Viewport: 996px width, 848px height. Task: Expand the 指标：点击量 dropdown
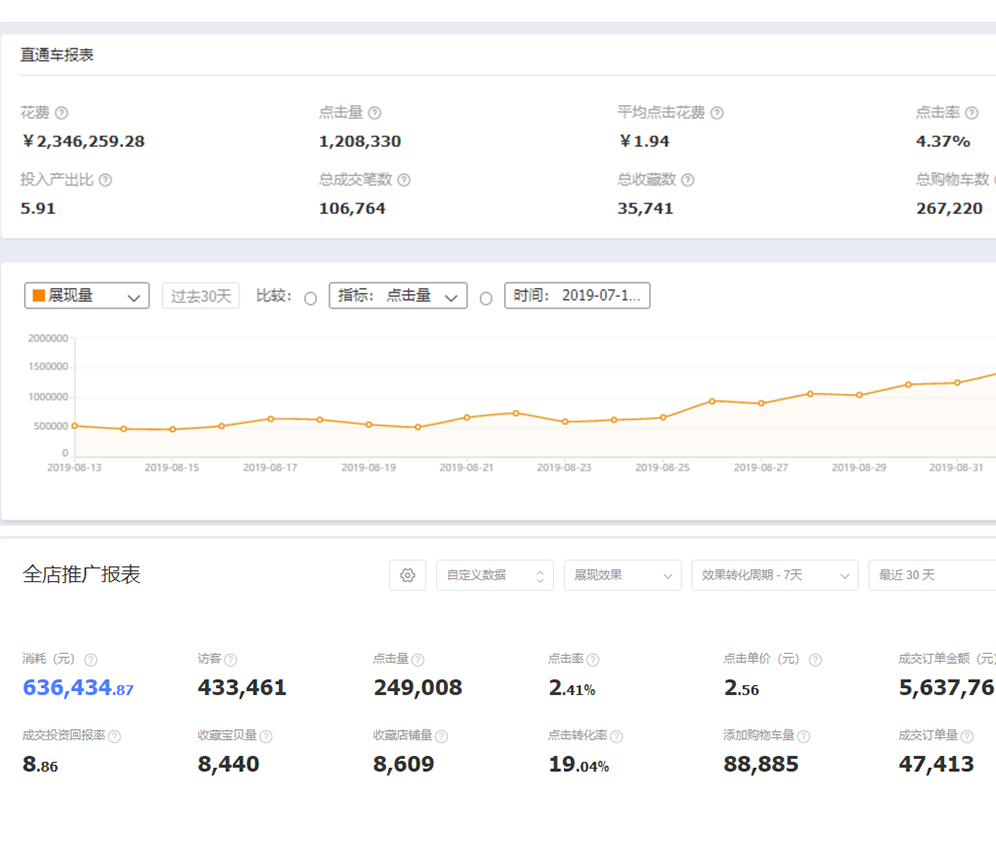(x=398, y=296)
